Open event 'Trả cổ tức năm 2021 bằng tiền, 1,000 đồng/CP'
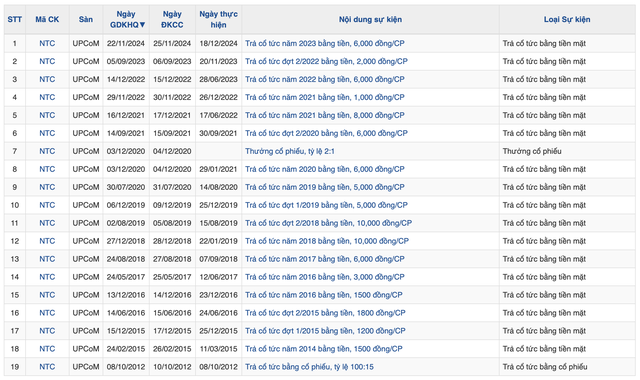 (x=325, y=97)
